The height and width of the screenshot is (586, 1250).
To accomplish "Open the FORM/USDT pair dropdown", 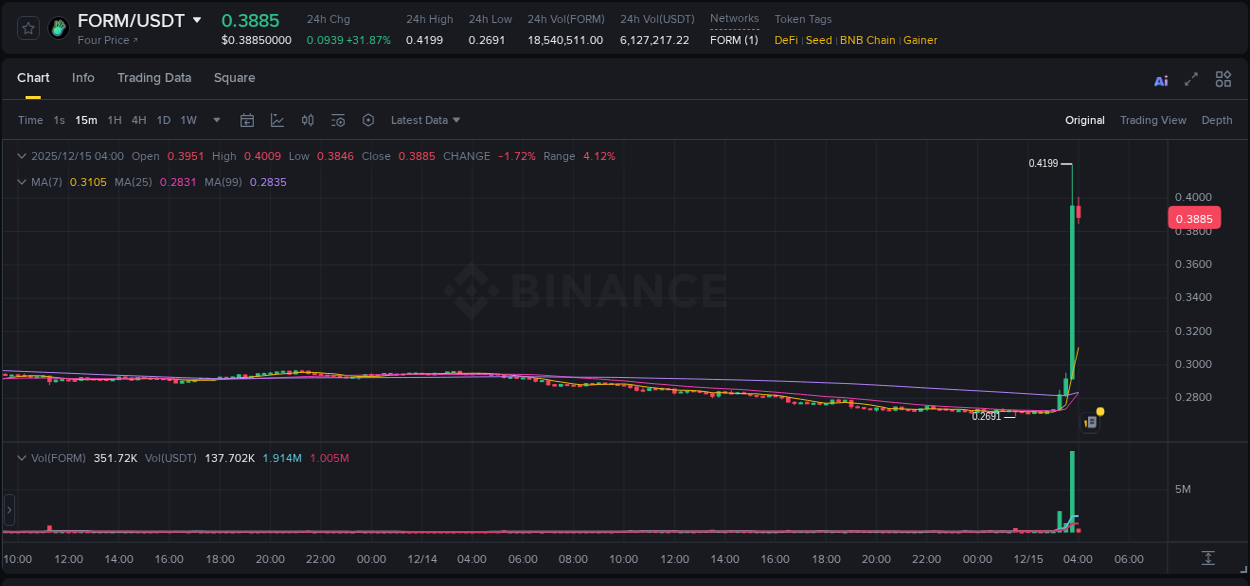I will click(196, 19).
